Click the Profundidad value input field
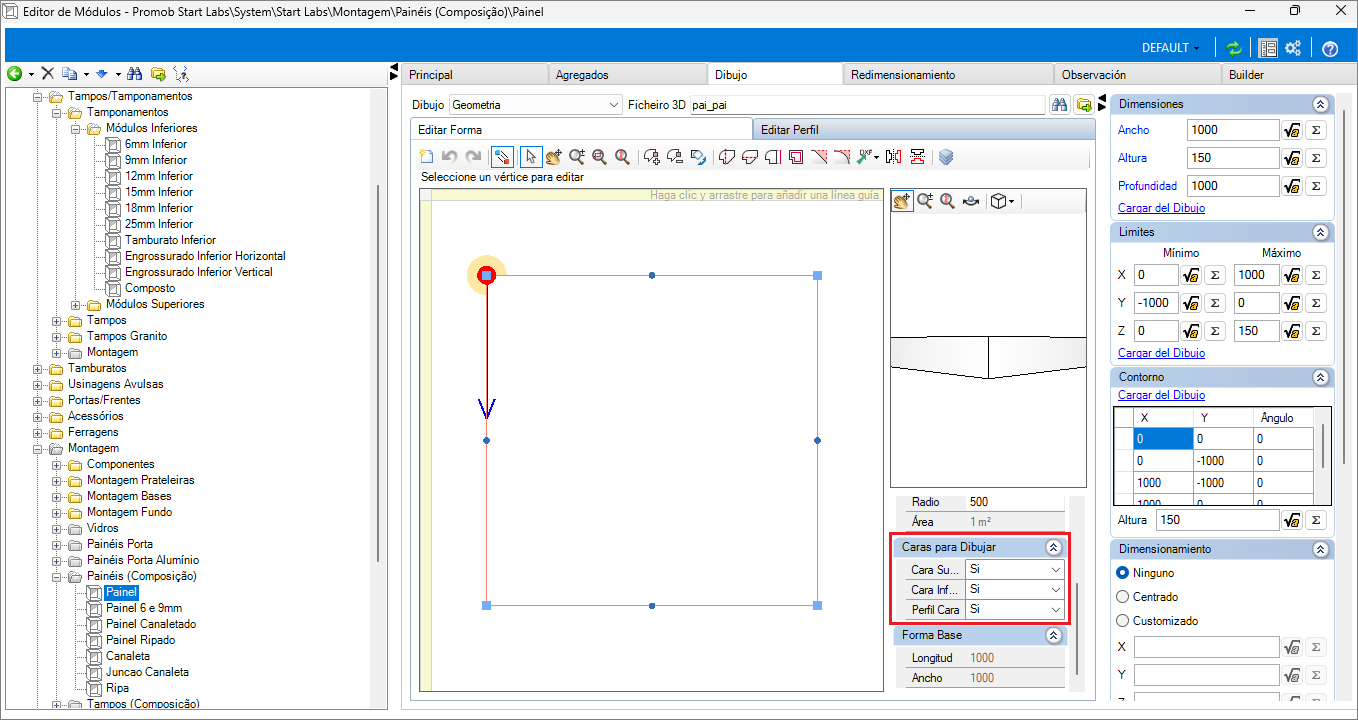The image size is (1358, 720). tap(1233, 186)
